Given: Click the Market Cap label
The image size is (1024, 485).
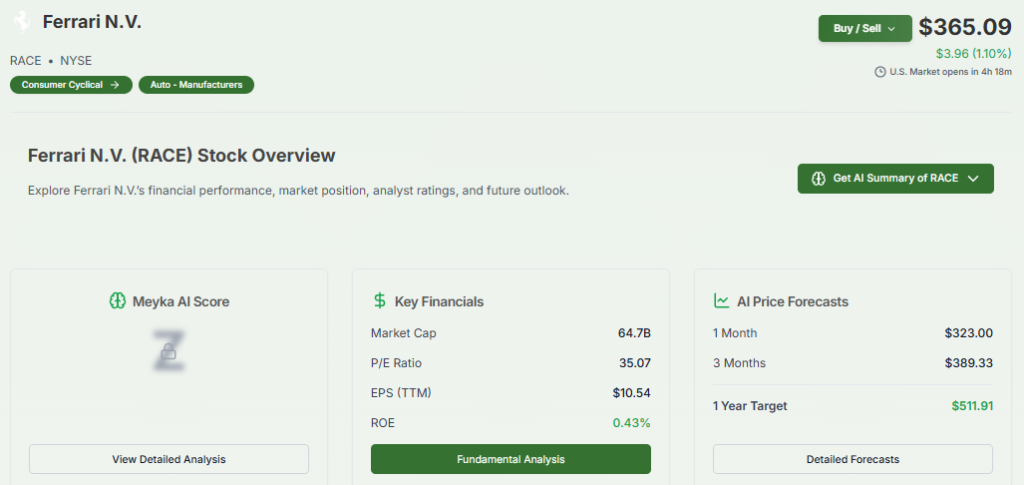Looking at the screenshot, I should [x=404, y=334].
